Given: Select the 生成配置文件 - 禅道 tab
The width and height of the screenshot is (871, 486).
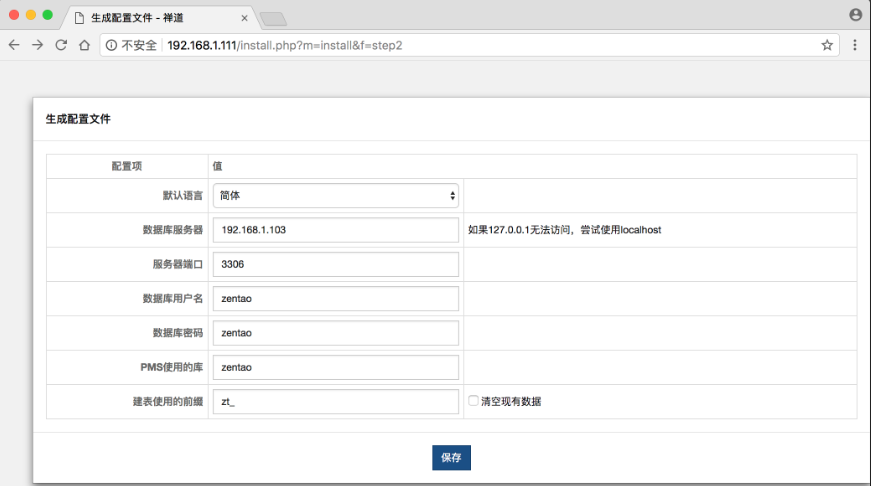Looking at the screenshot, I should pos(160,18).
